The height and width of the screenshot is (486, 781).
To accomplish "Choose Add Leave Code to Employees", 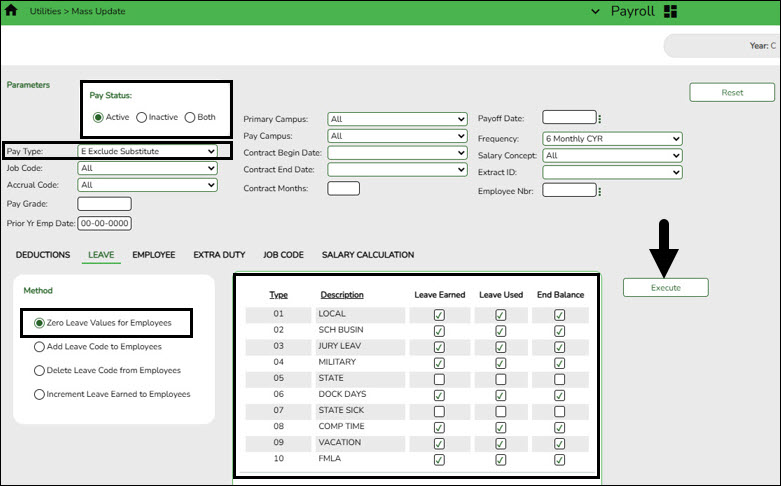I will 39,347.
